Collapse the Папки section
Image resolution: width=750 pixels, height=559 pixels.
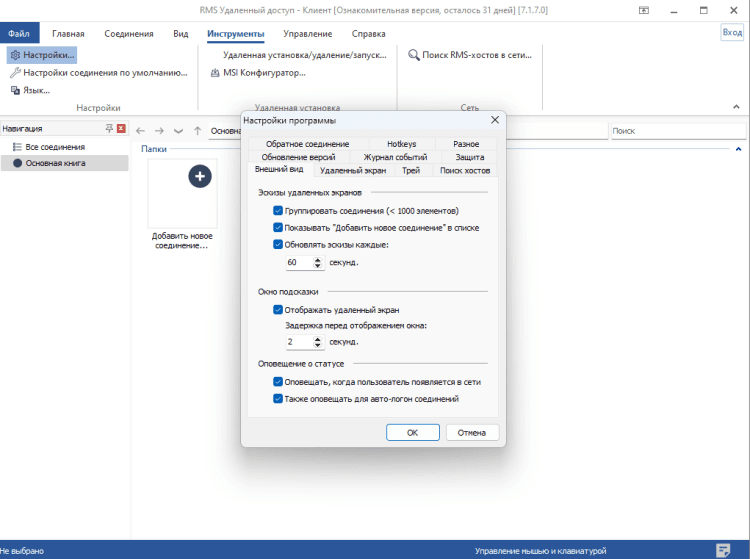point(738,149)
